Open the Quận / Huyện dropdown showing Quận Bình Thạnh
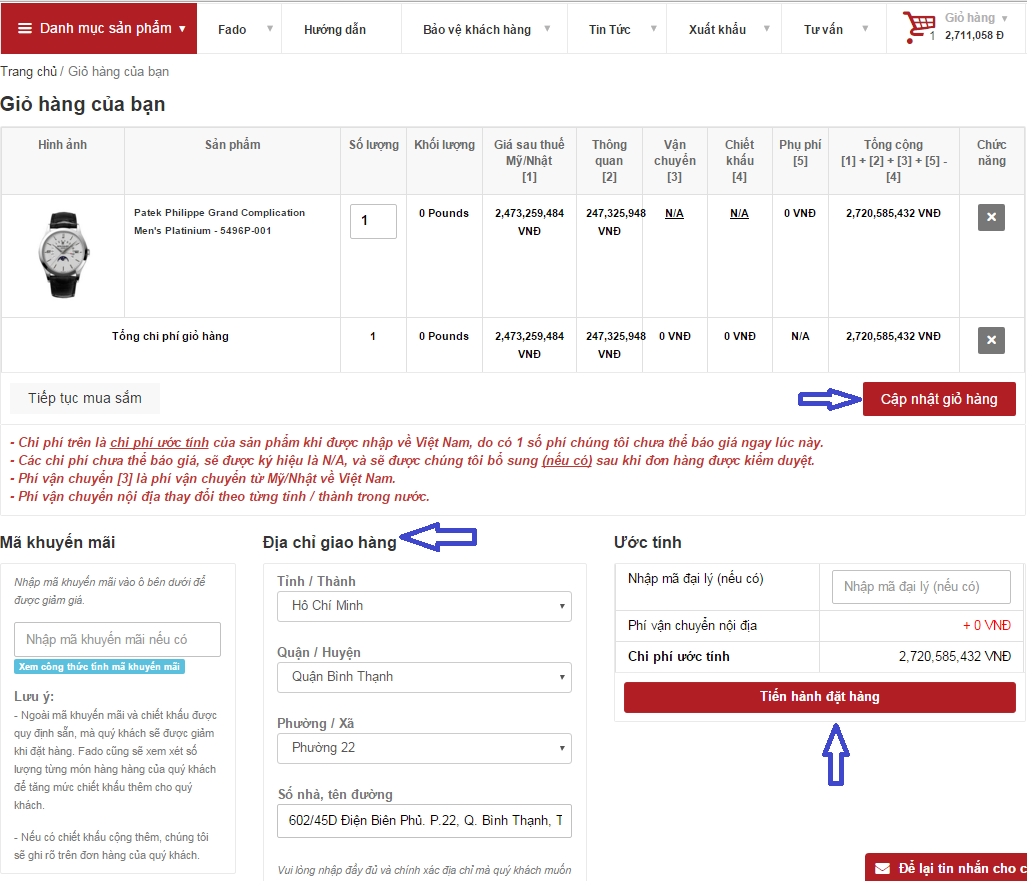 point(424,677)
